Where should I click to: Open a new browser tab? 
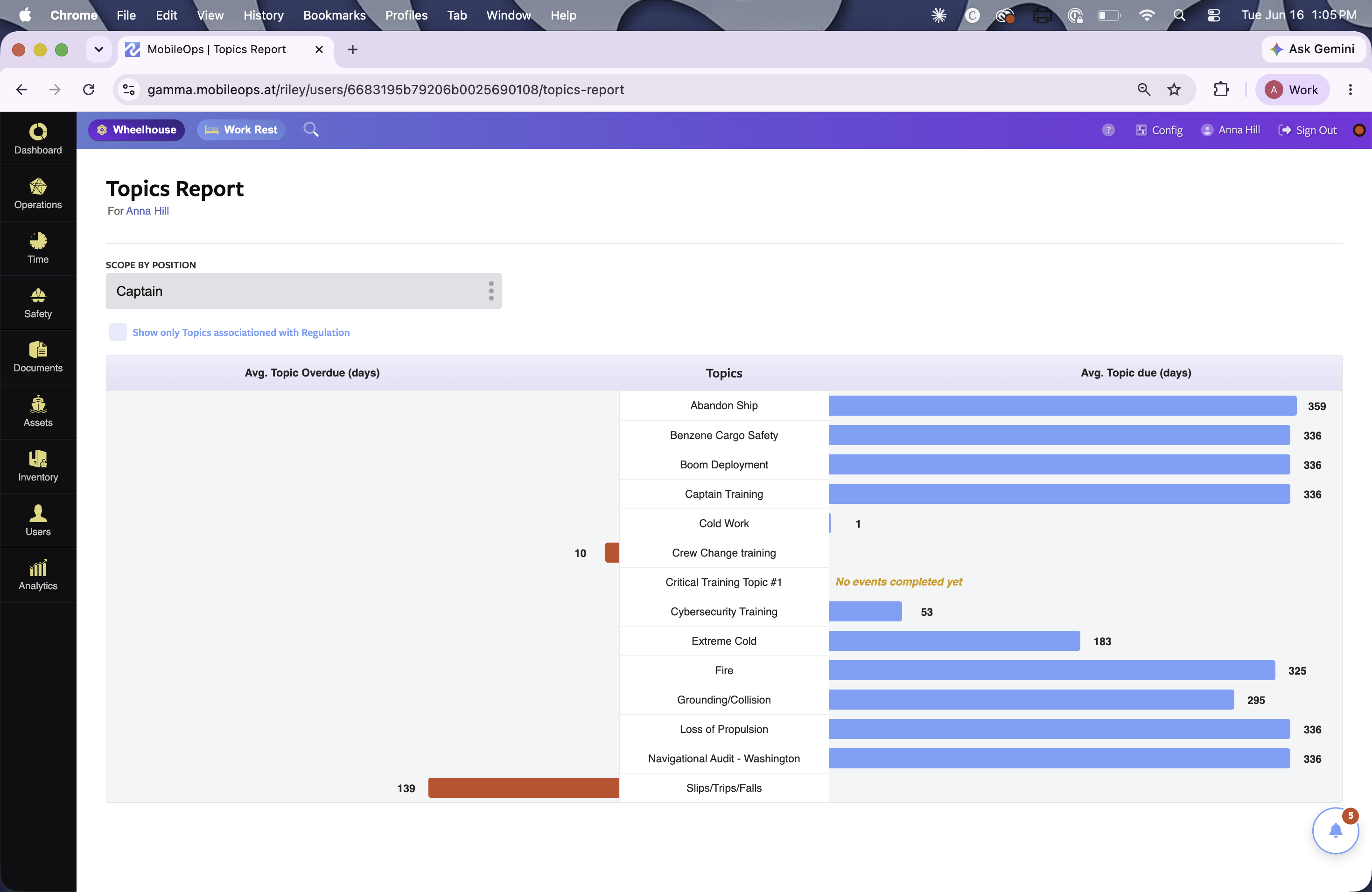353,49
